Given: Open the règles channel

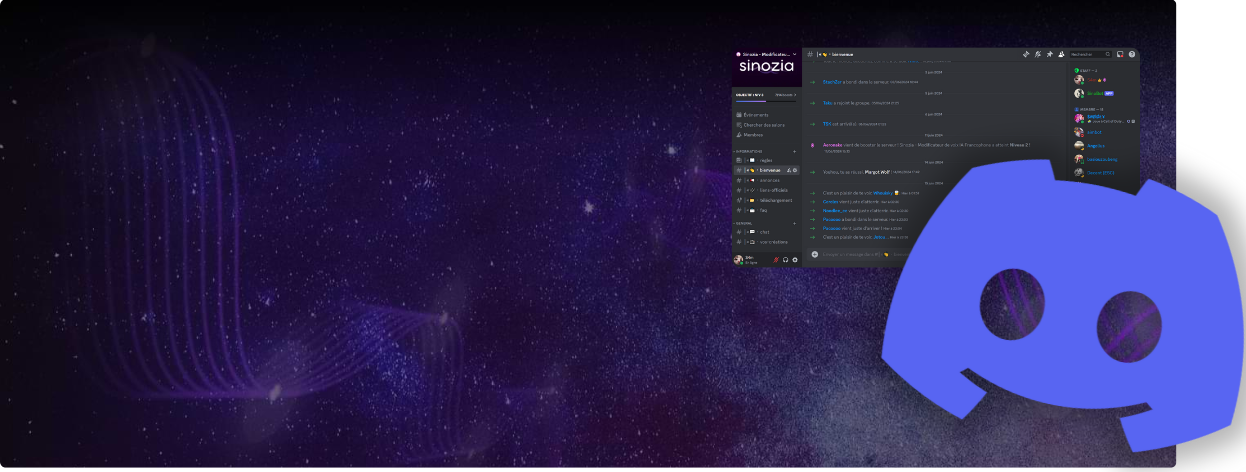Looking at the screenshot, I should pyautogui.click(x=764, y=160).
